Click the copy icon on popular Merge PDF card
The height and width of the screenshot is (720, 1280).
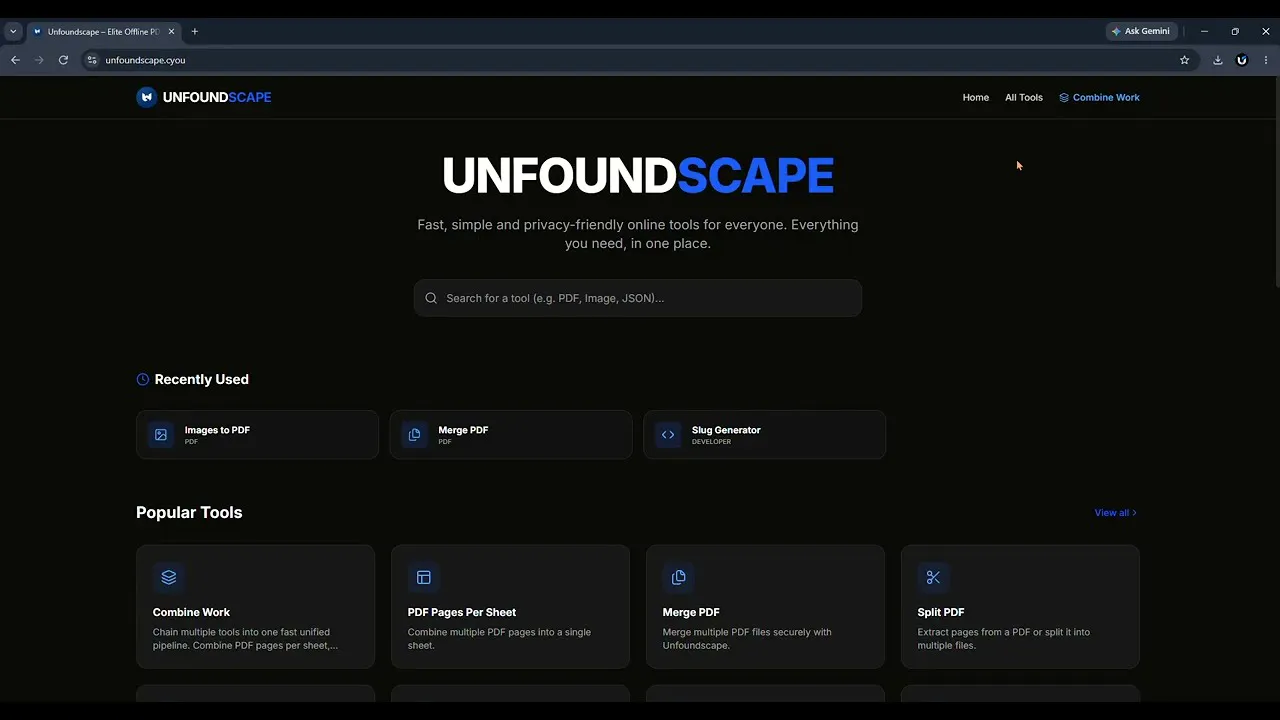[x=679, y=577]
